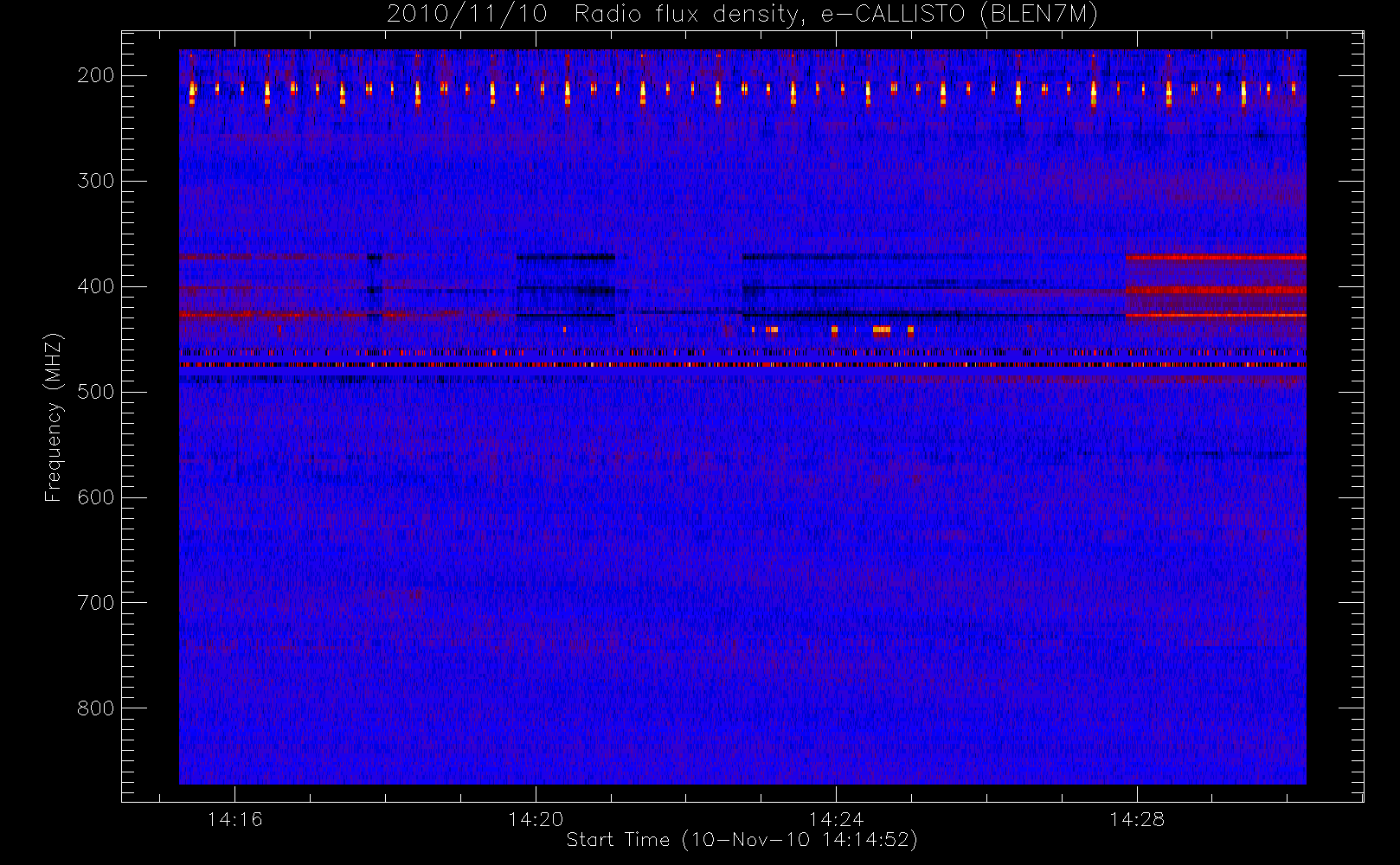Click the 400 frequency tick label
Screen dimensions: 1400x865
point(96,286)
